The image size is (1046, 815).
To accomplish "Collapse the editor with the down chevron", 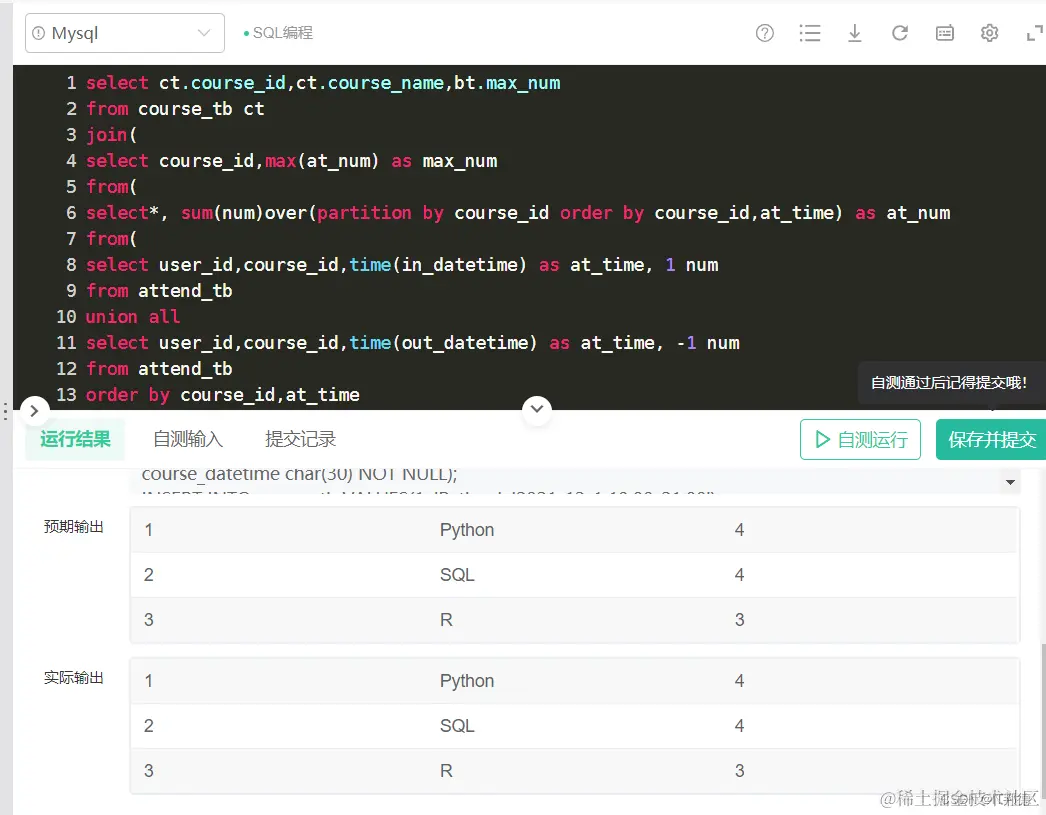I will [x=536, y=409].
